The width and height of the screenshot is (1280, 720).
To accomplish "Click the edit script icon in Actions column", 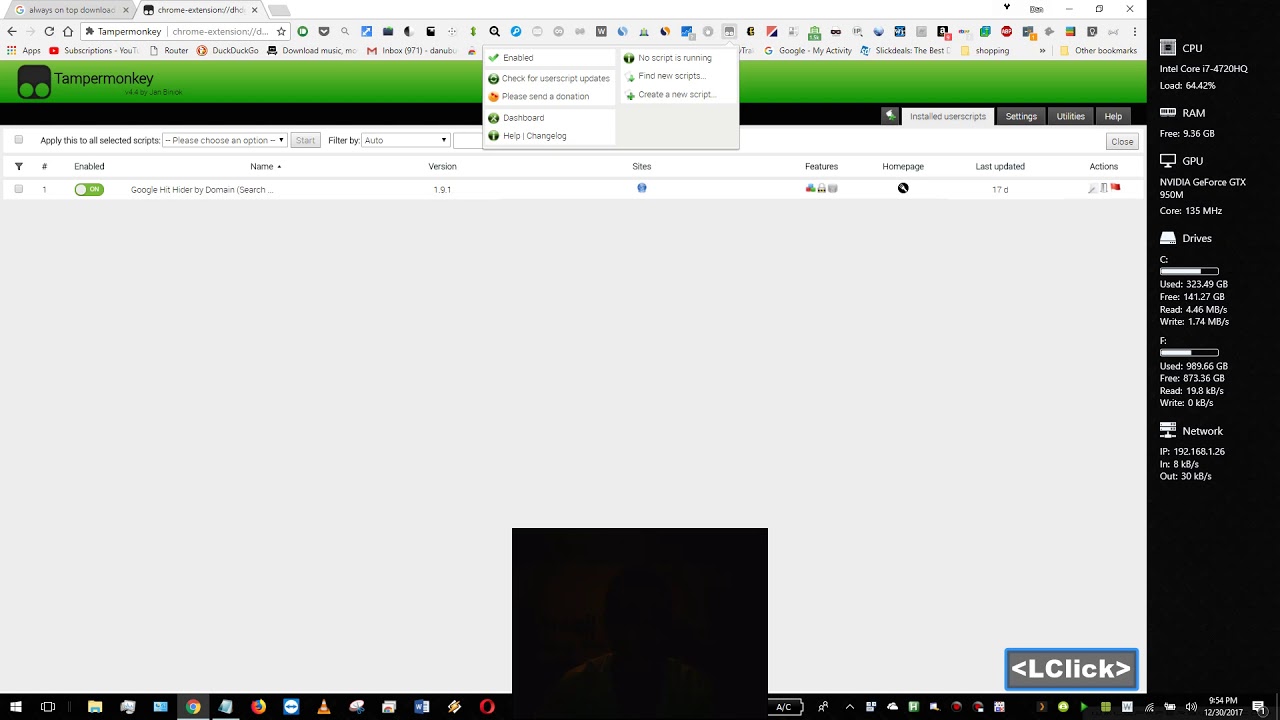I will coord(1092,188).
